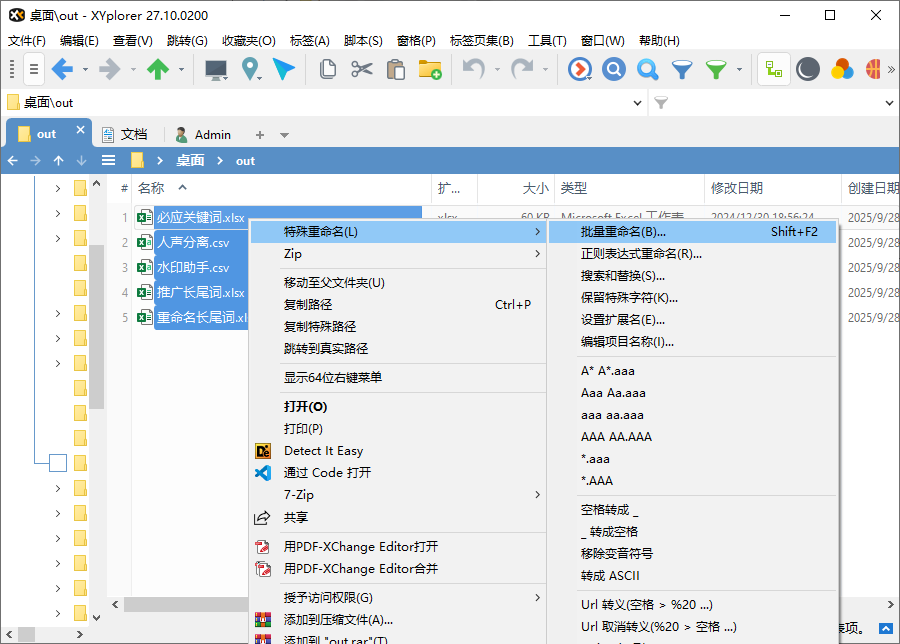
Task: Click 桌面 in the breadcrumb bar
Action: [190, 160]
